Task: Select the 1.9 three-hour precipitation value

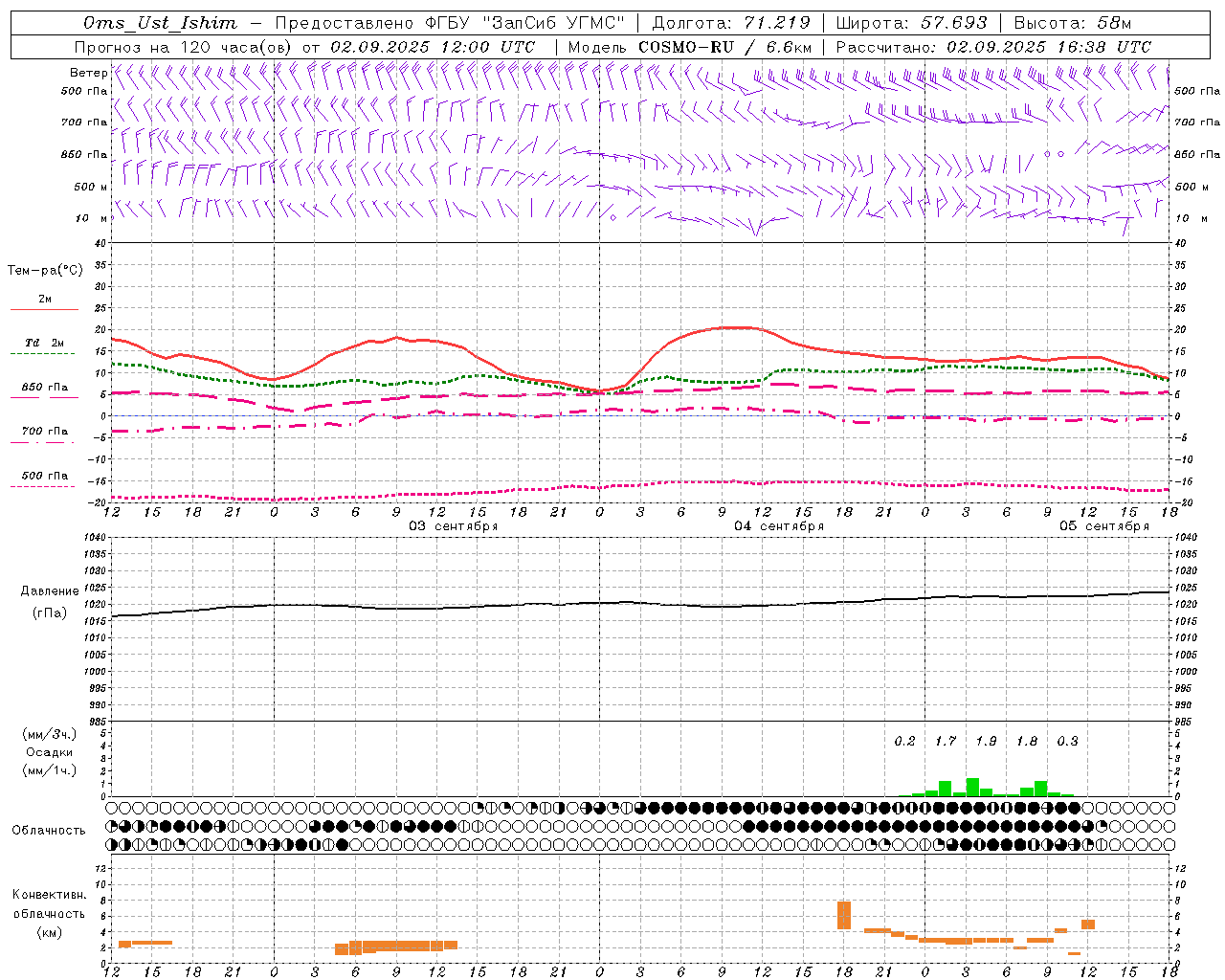Action: [987, 742]
